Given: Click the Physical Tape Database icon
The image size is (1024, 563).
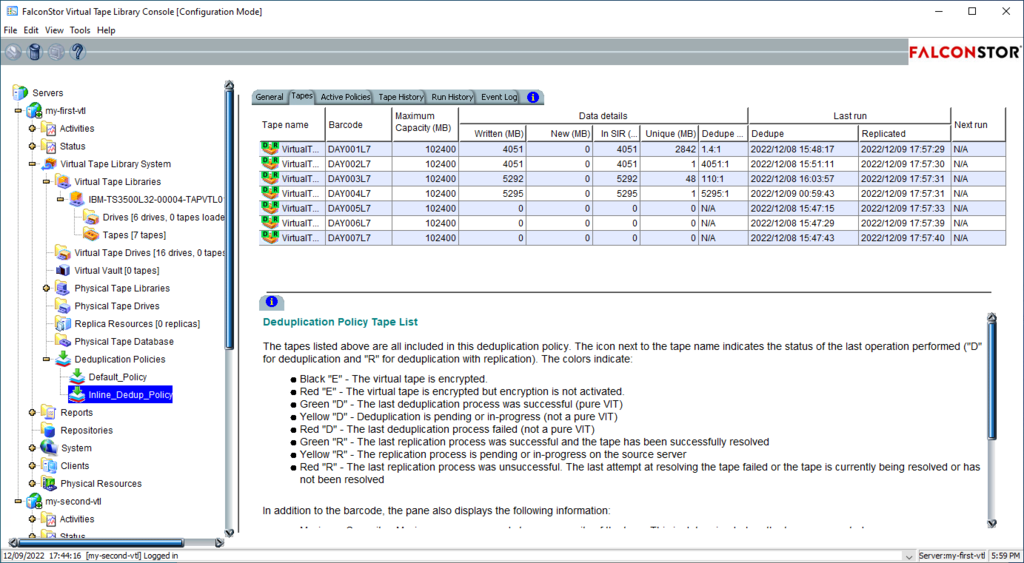Looking at the screenshot, I should (63, 342).
